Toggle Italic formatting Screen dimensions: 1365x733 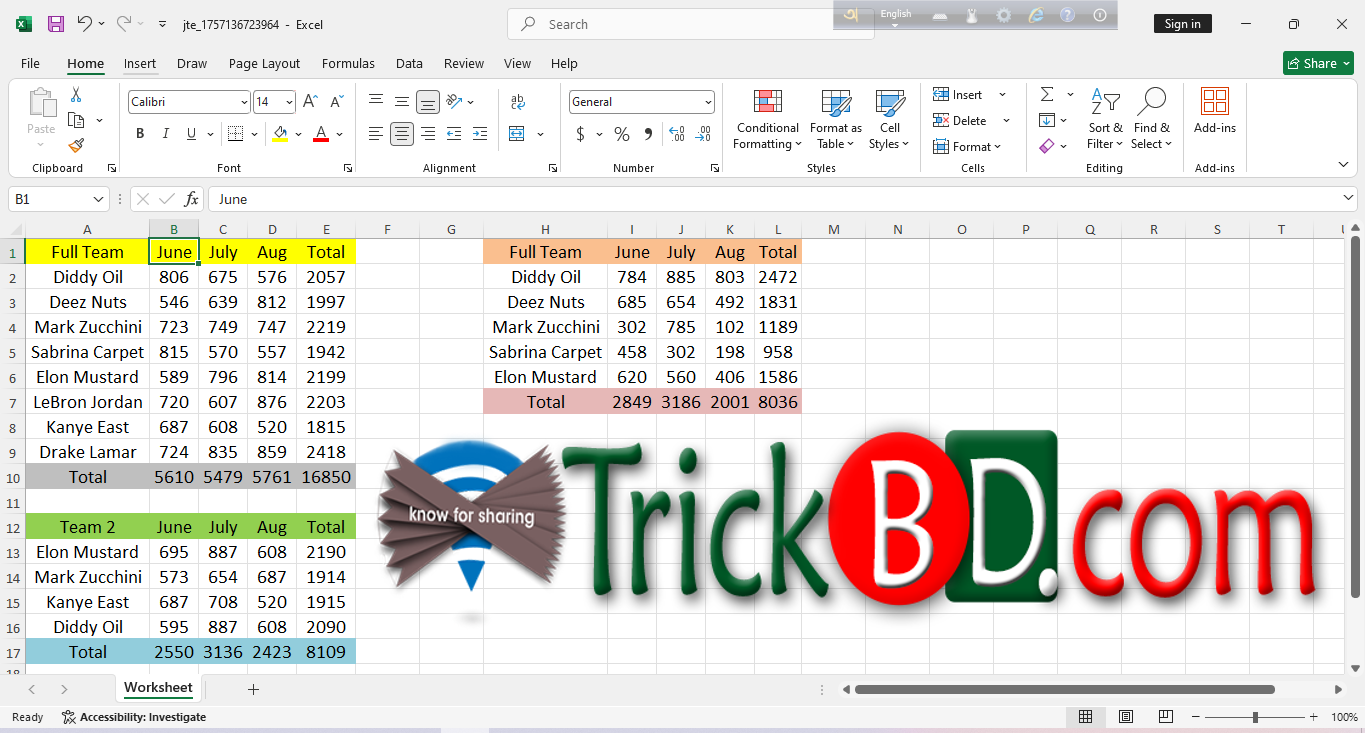coord(166,134)
